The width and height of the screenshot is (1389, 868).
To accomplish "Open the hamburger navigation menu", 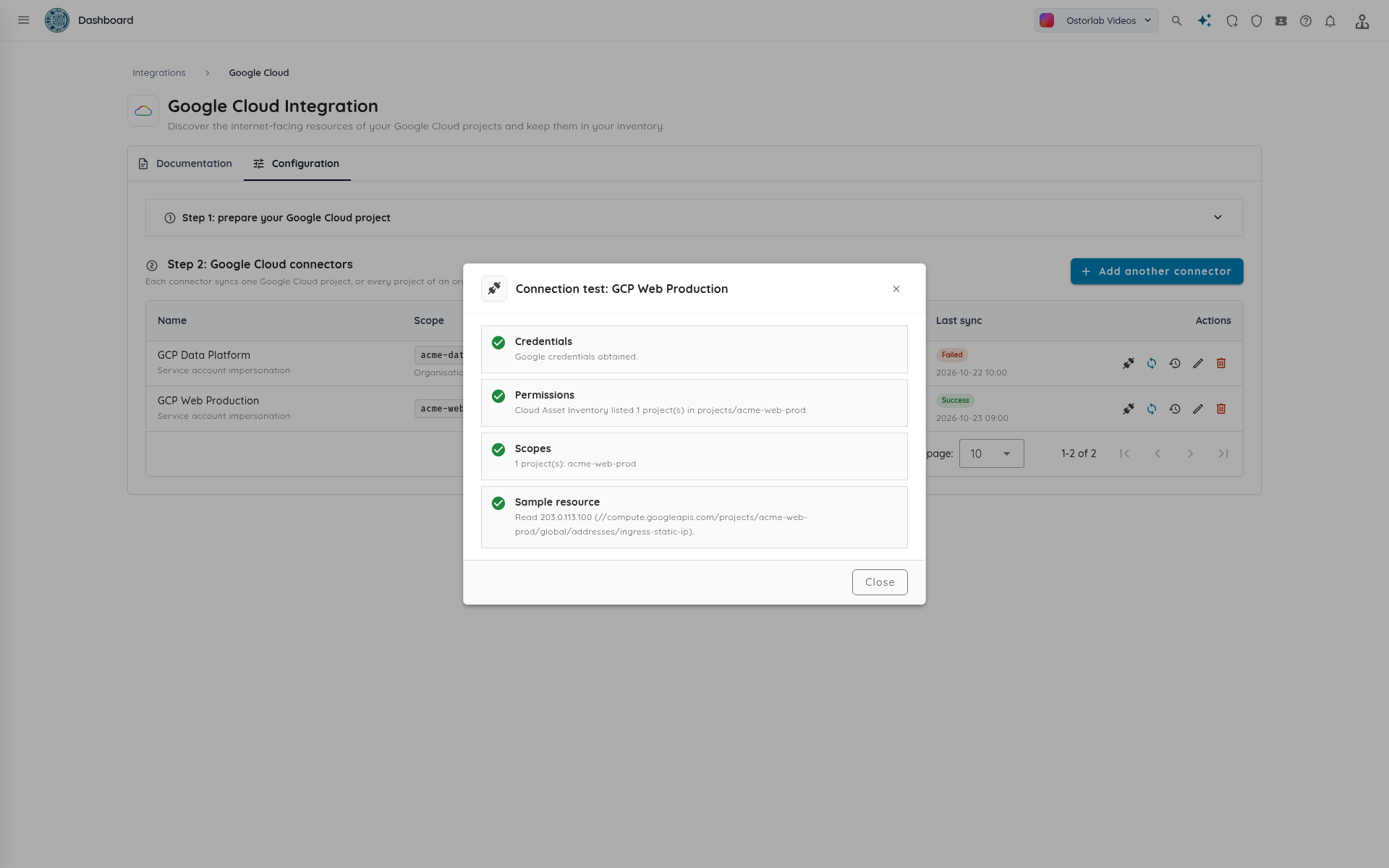I will pyautogui.click(x=24, y=20).
